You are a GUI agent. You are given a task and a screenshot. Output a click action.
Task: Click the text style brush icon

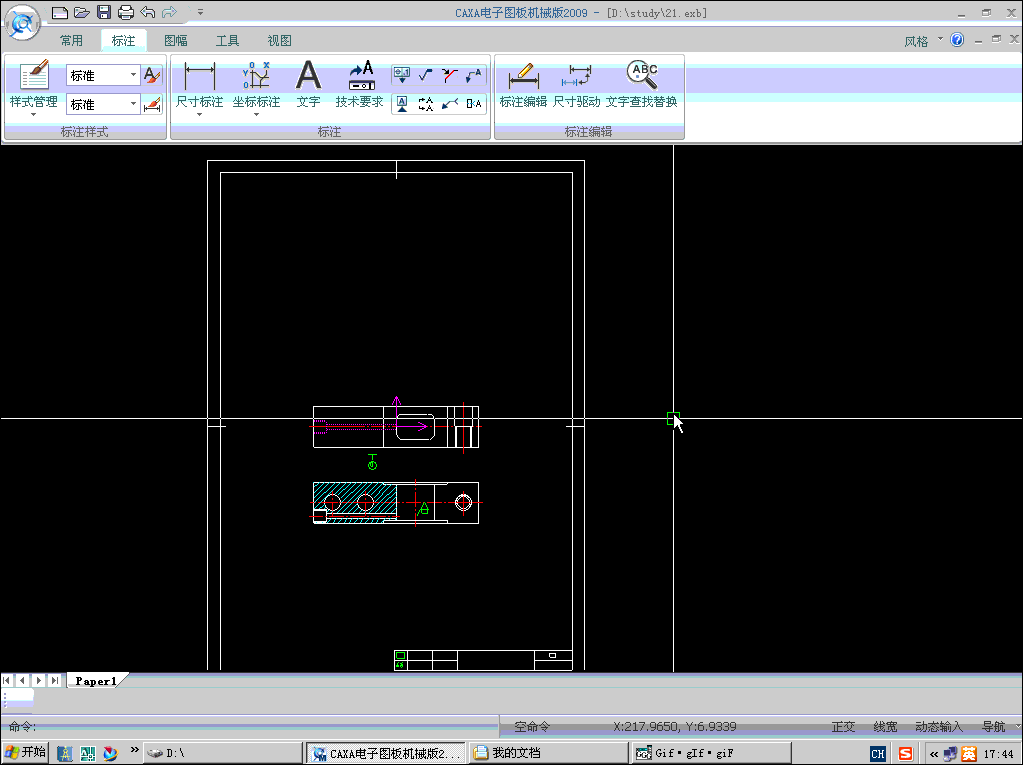152,75
